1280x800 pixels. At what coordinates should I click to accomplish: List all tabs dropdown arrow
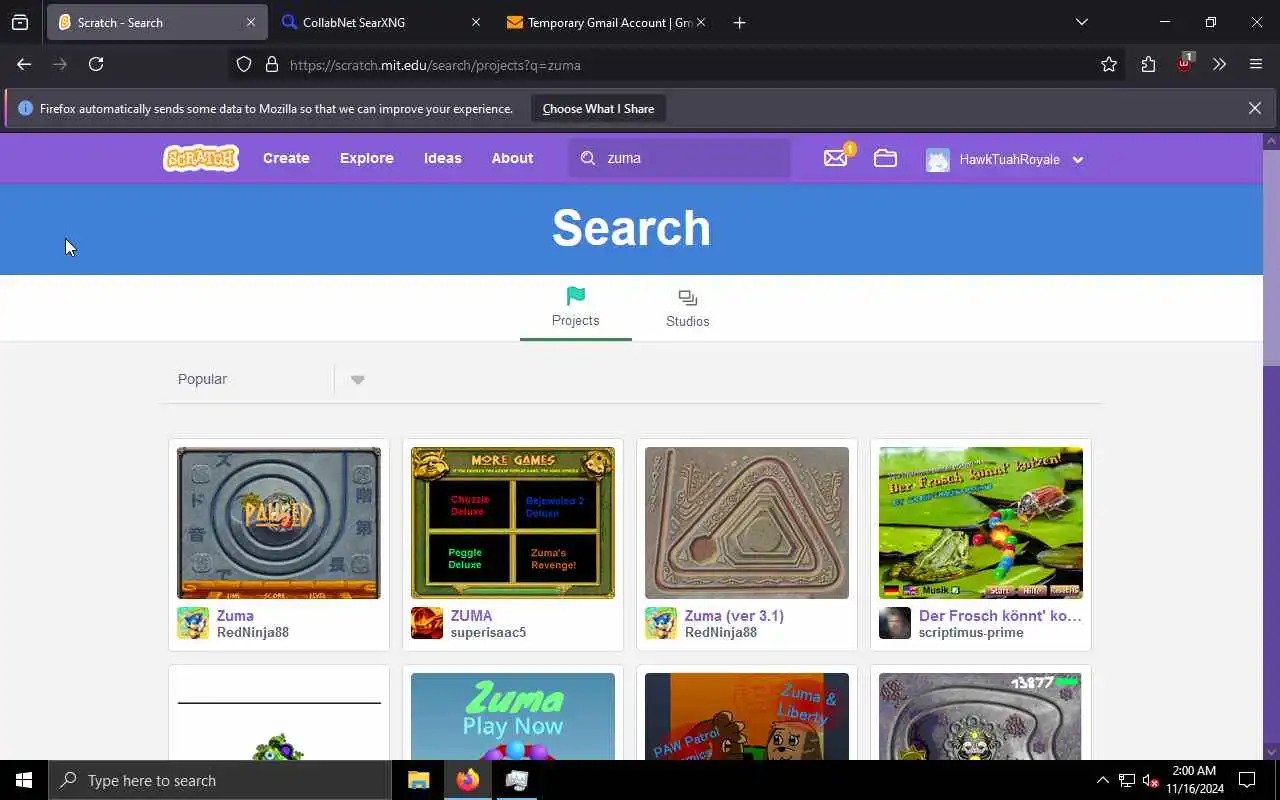pos(1081,22)
